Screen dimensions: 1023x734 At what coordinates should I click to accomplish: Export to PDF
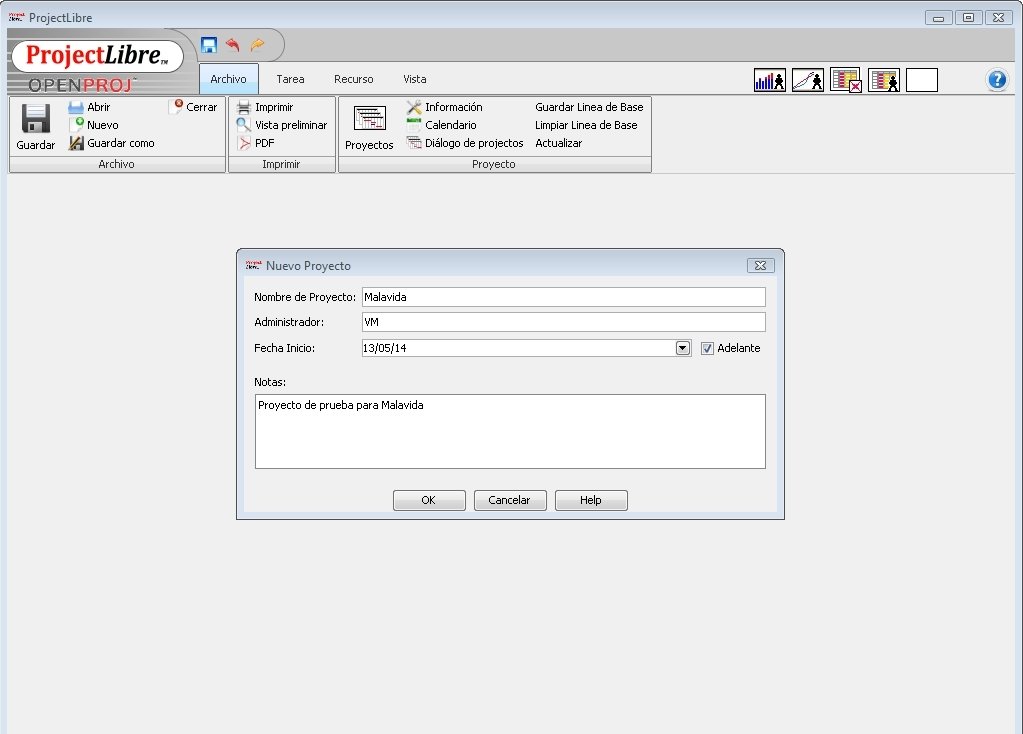[256, 143]
